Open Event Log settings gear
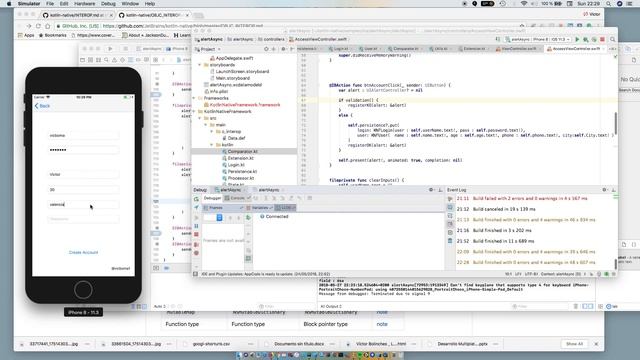 (x=604, y=190)
